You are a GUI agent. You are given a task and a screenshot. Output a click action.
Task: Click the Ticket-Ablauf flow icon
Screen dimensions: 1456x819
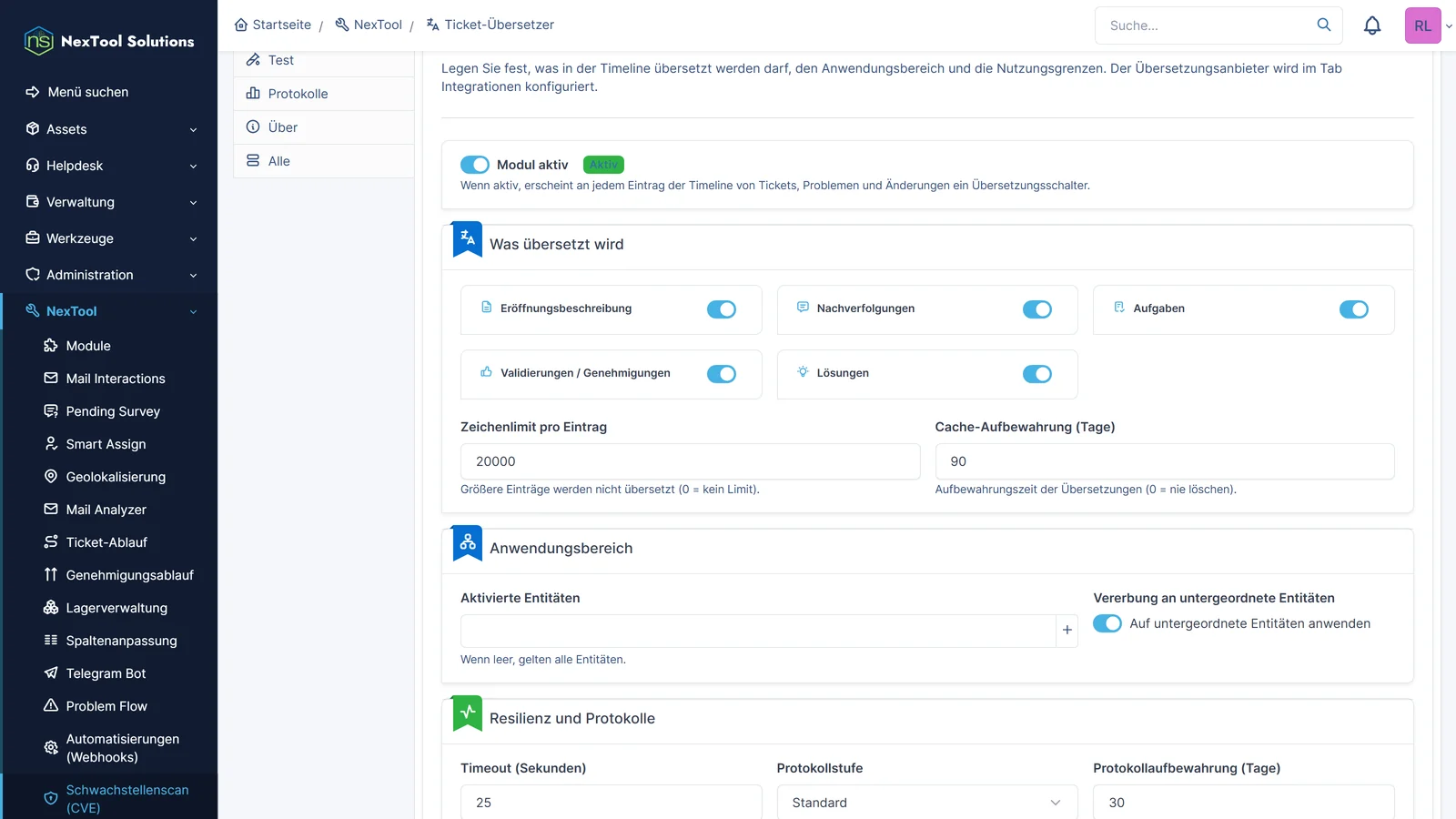(51, 541)
